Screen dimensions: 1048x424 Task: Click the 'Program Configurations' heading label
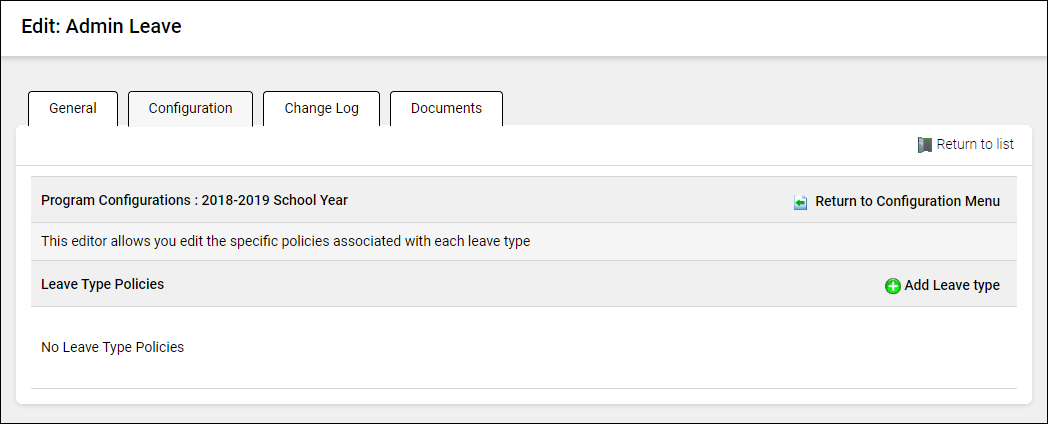tap(116, 200)
